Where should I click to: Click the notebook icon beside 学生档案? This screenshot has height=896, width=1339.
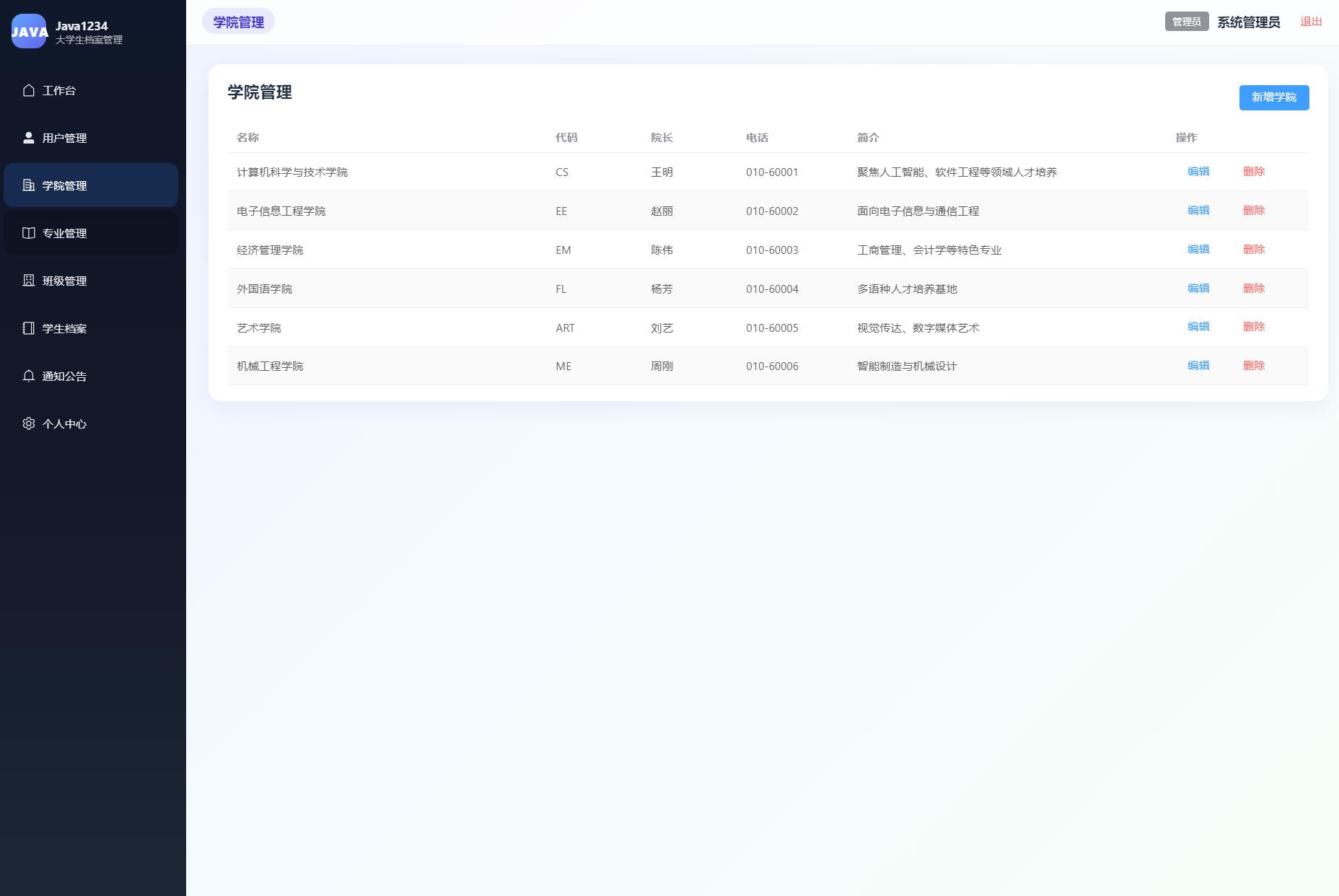click(x=29, y=328)
